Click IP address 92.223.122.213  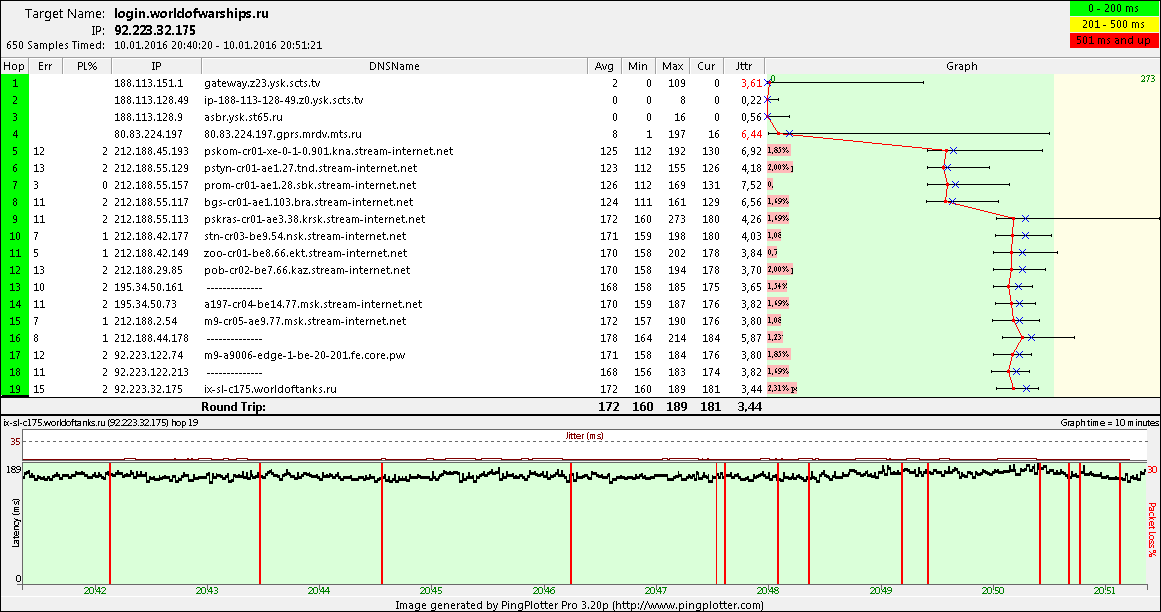[x=151, y=372]
